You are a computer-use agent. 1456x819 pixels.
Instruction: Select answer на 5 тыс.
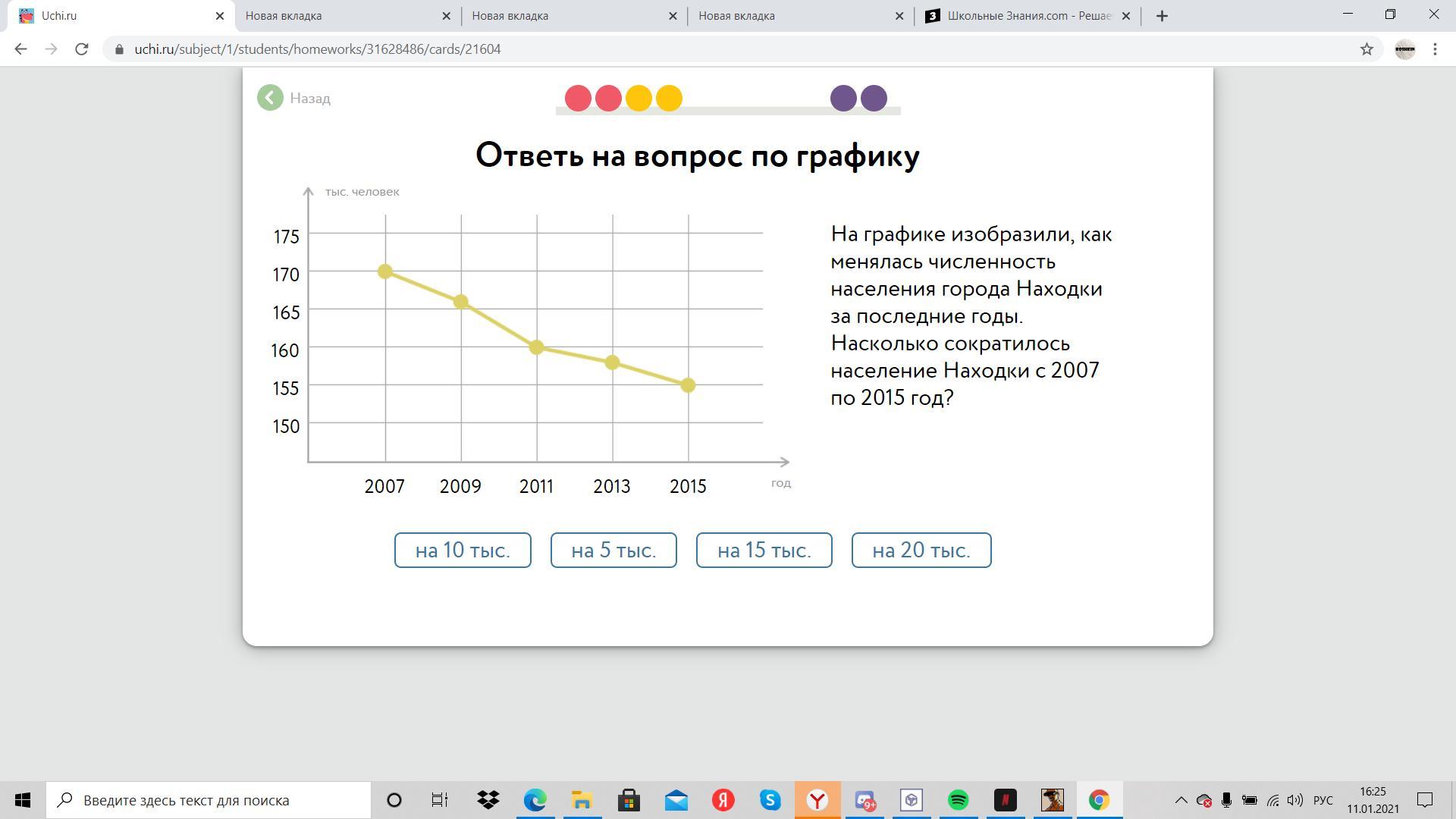(613, 551)
